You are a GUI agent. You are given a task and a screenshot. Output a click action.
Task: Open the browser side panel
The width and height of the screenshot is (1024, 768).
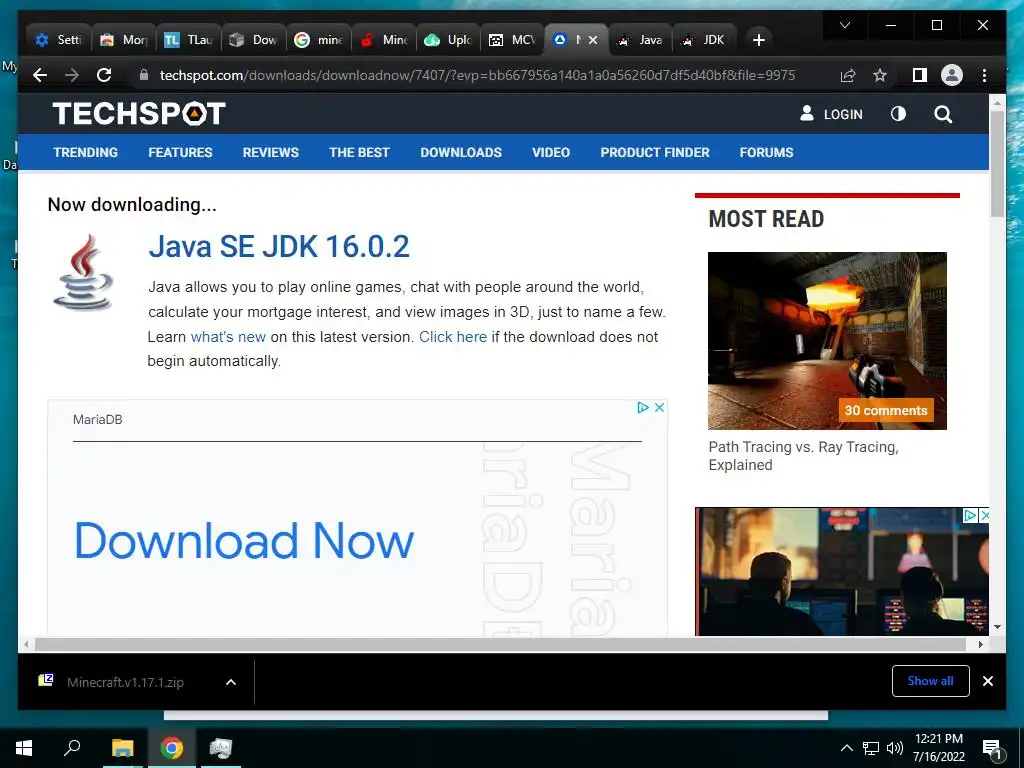click(920, 75)
